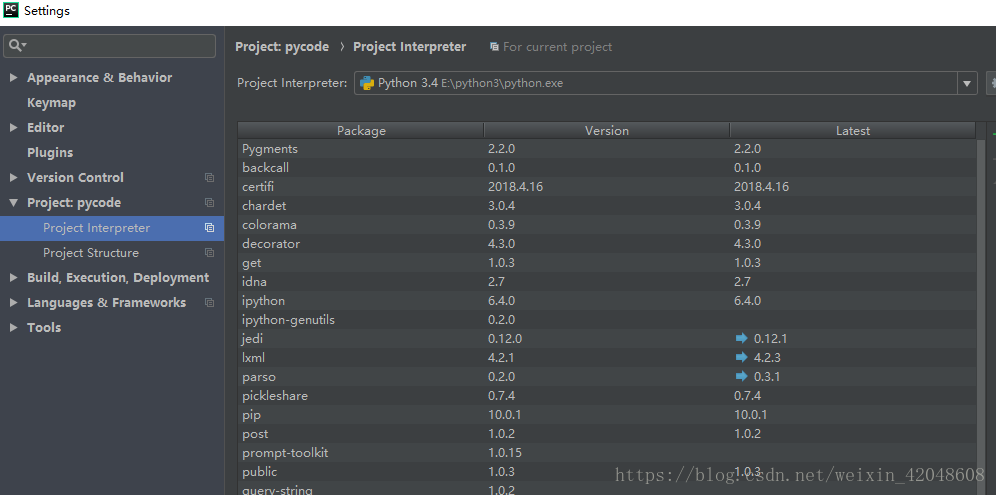996x495 pixels.
Task: Select the backcall package row
Action: [x=607, y=168]
